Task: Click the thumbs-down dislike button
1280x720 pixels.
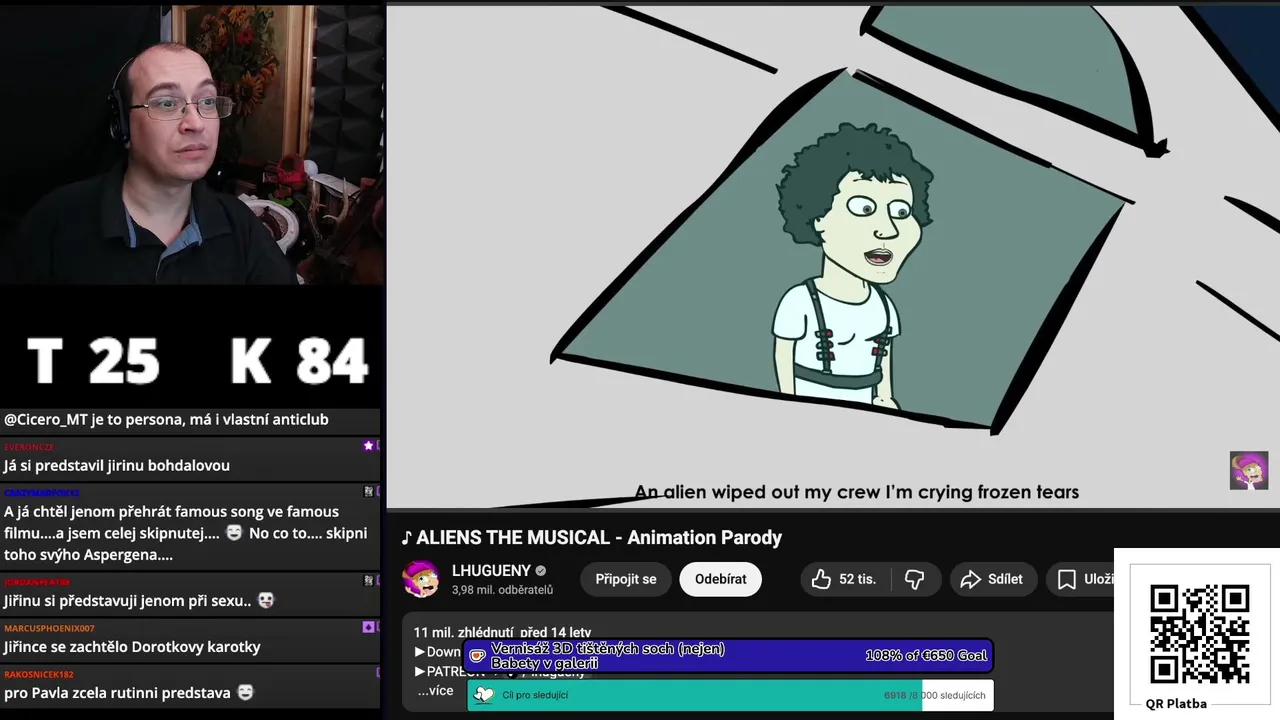Action: [x=914, y=579]
